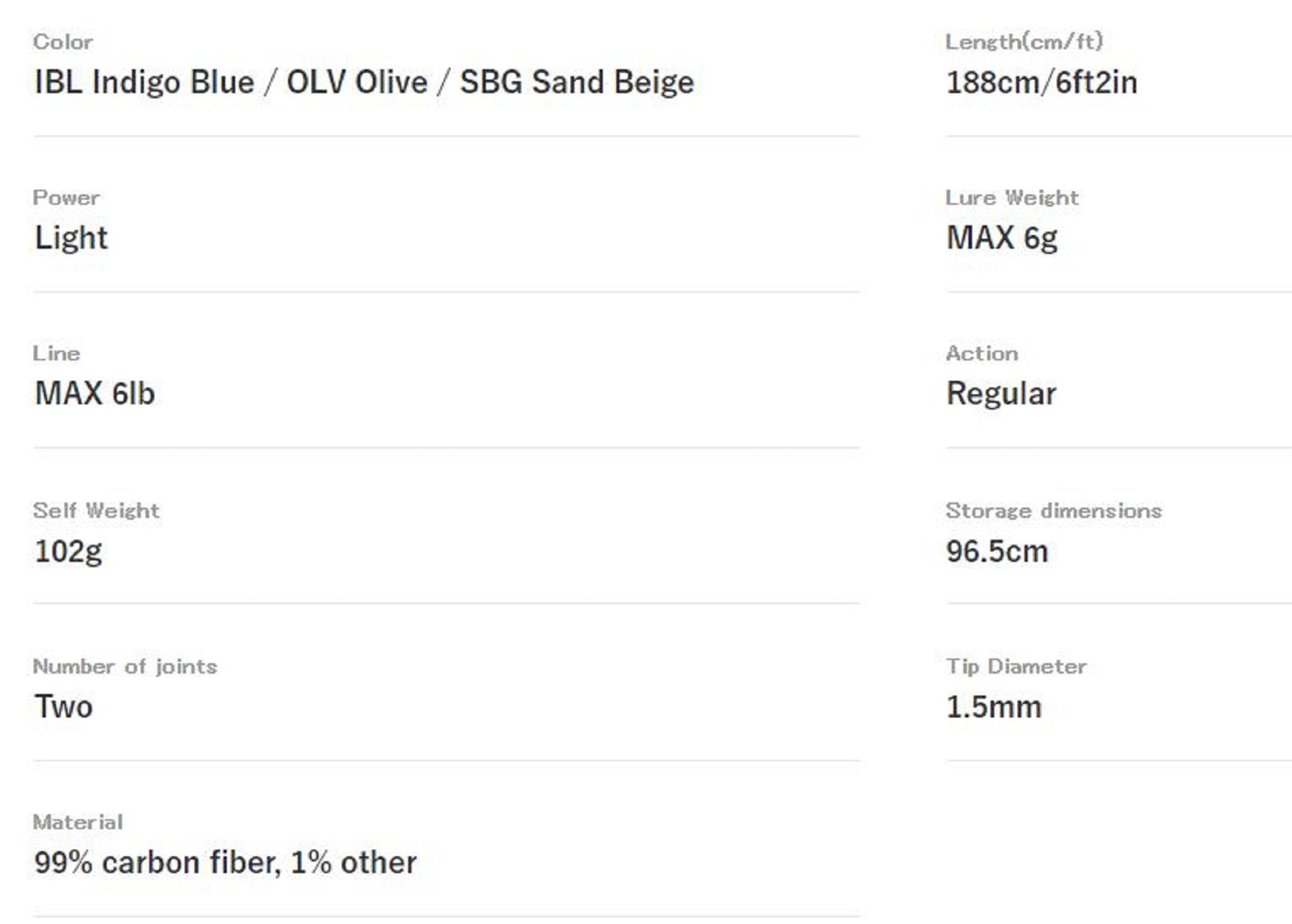Click the Self Weight label

click(x=96, y=511)
